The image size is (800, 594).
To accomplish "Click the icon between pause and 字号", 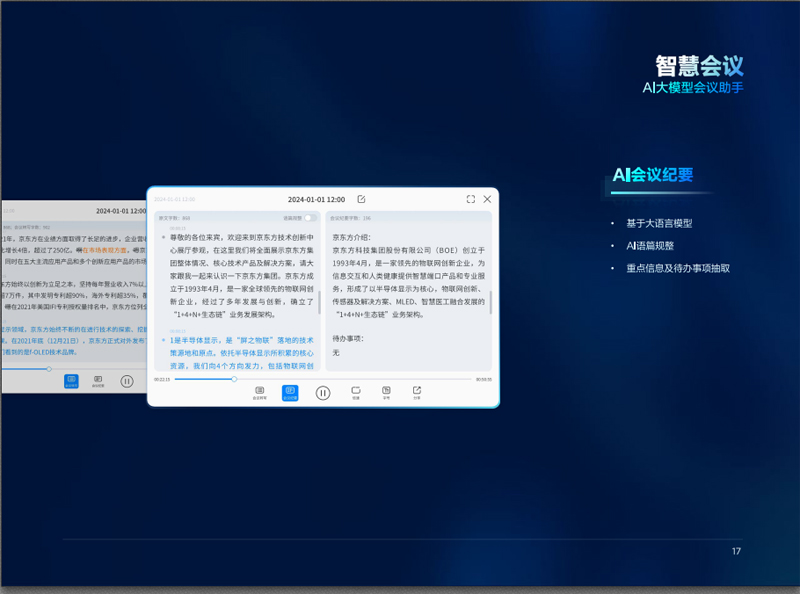I will click(x=355, y=392).
